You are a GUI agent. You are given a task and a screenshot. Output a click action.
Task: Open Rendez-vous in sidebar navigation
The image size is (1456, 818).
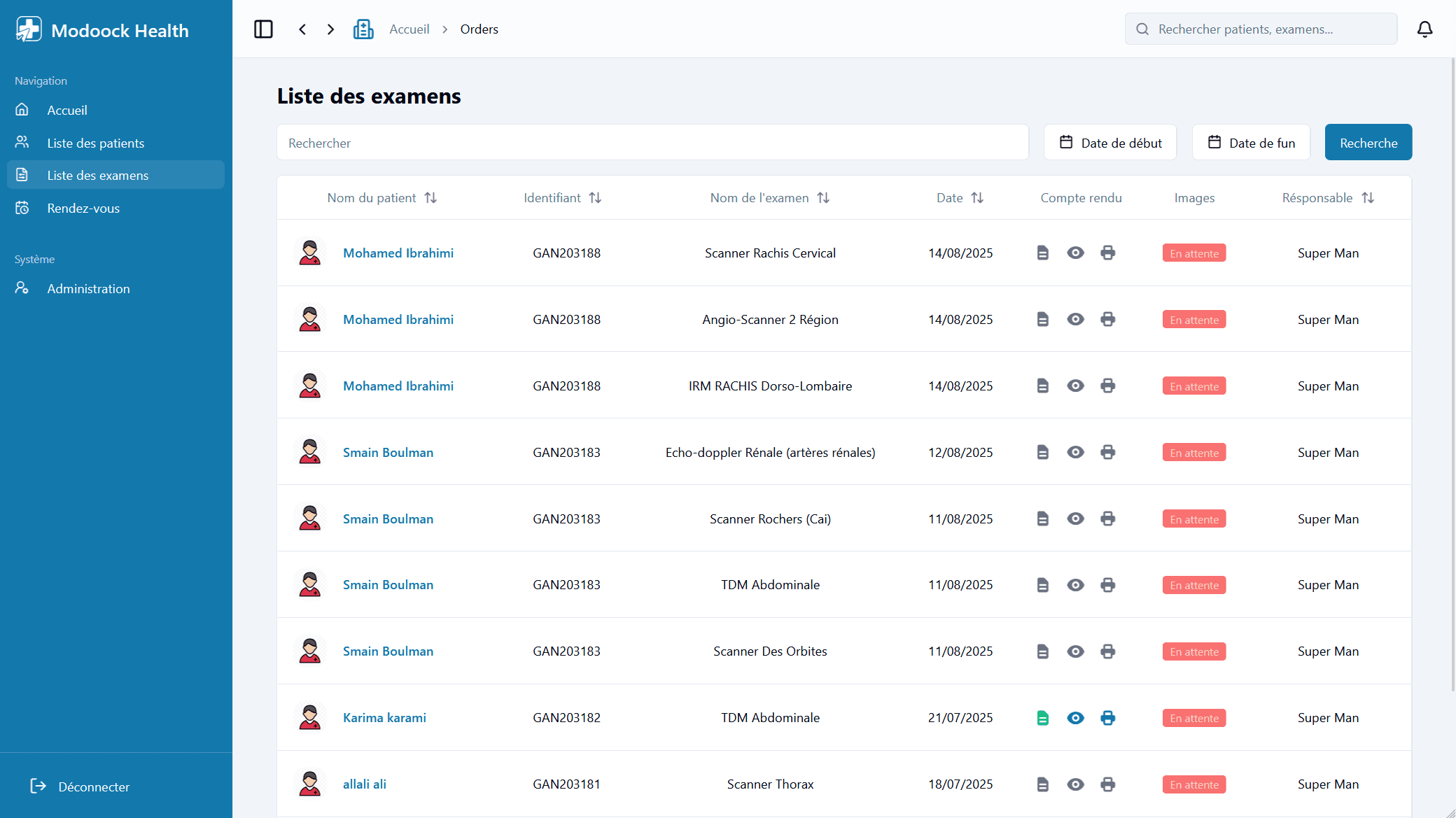pos(83,208)
